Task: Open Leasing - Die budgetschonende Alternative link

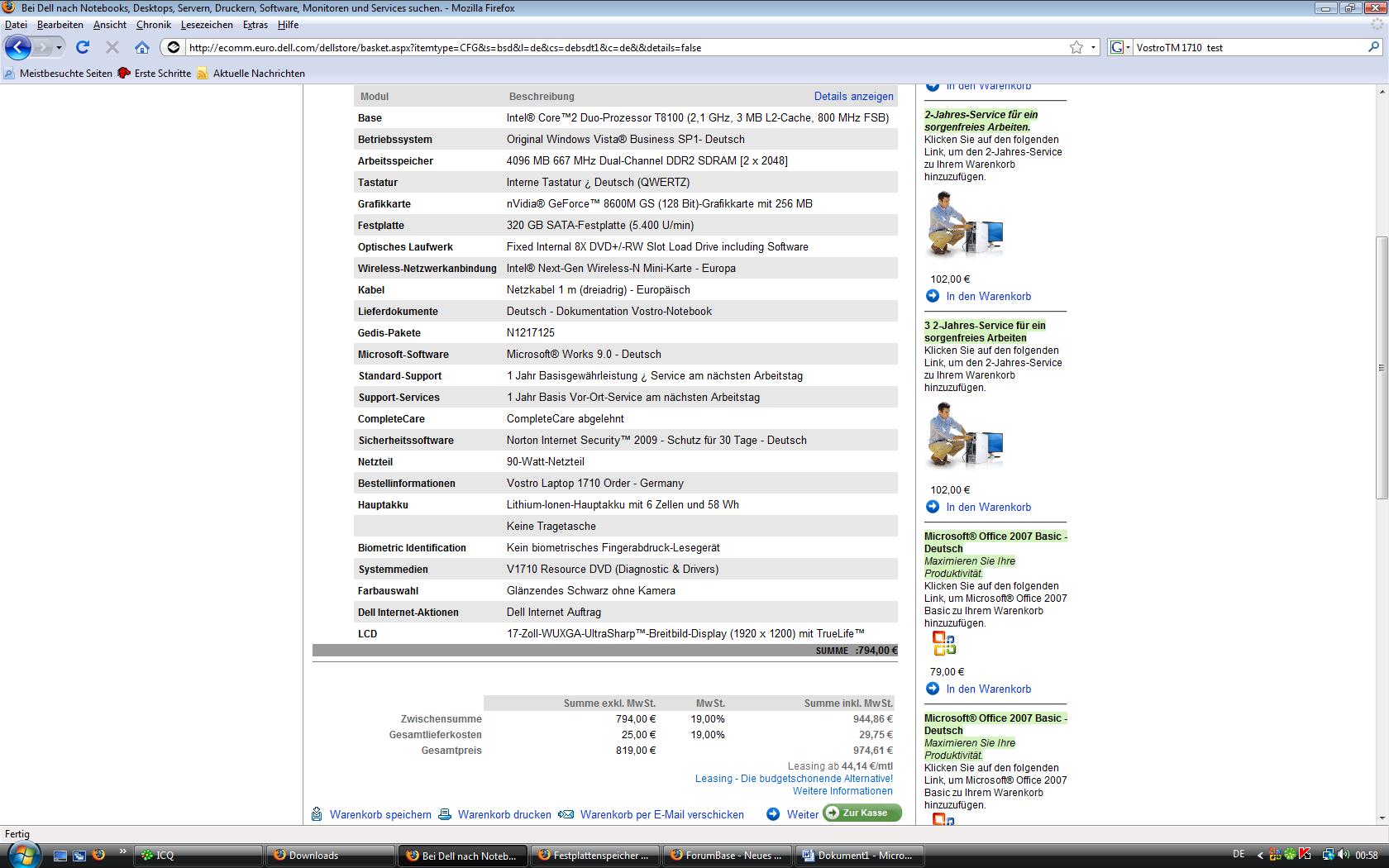Action: tap(795, 779)
